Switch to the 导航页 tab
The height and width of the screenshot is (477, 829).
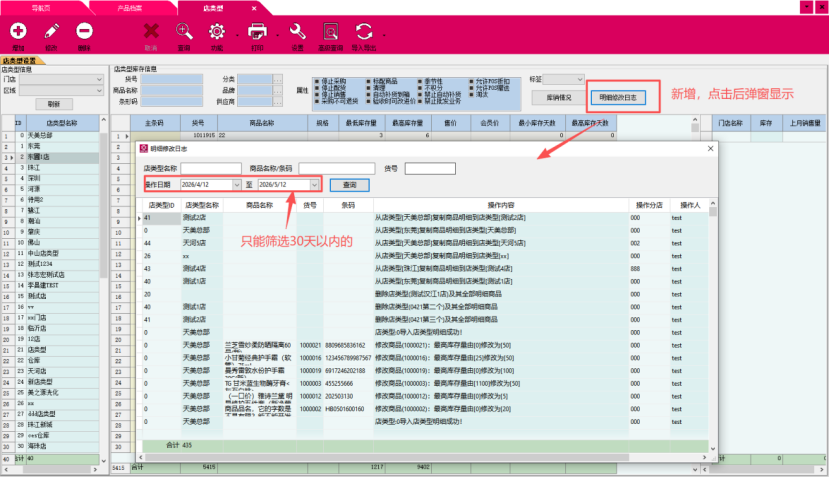[x=41, y=8]
